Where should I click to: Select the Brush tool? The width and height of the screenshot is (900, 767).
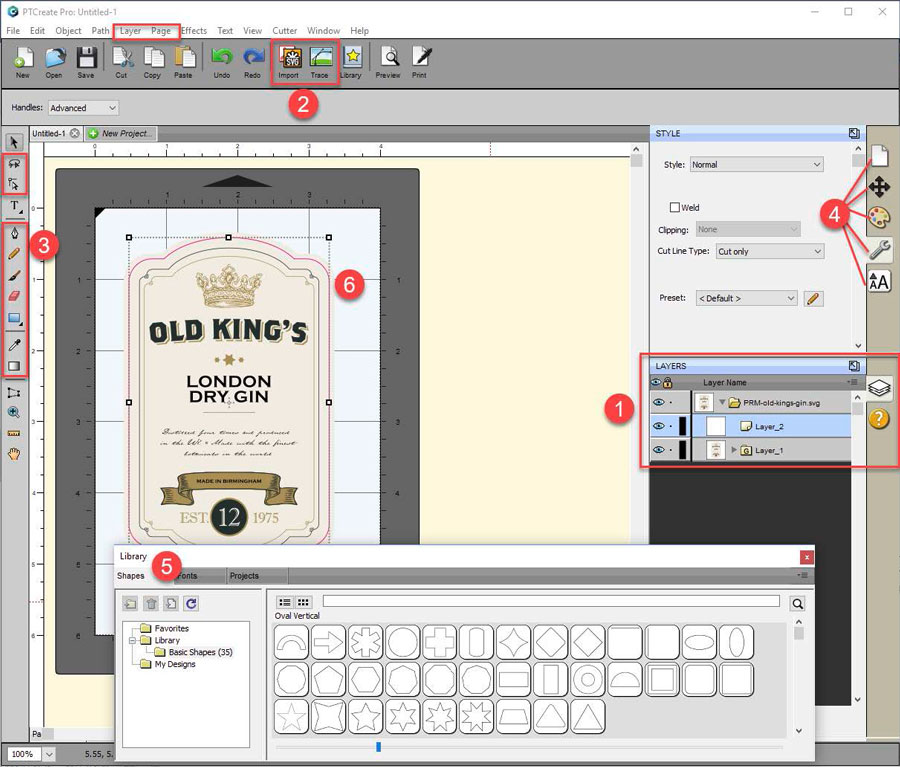coord(14,274)
